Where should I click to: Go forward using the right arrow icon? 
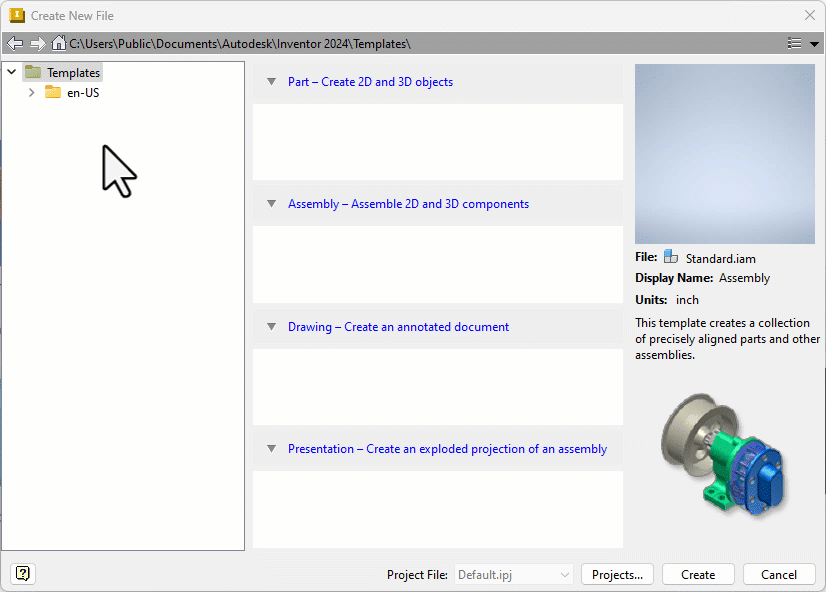pos(37,43)
